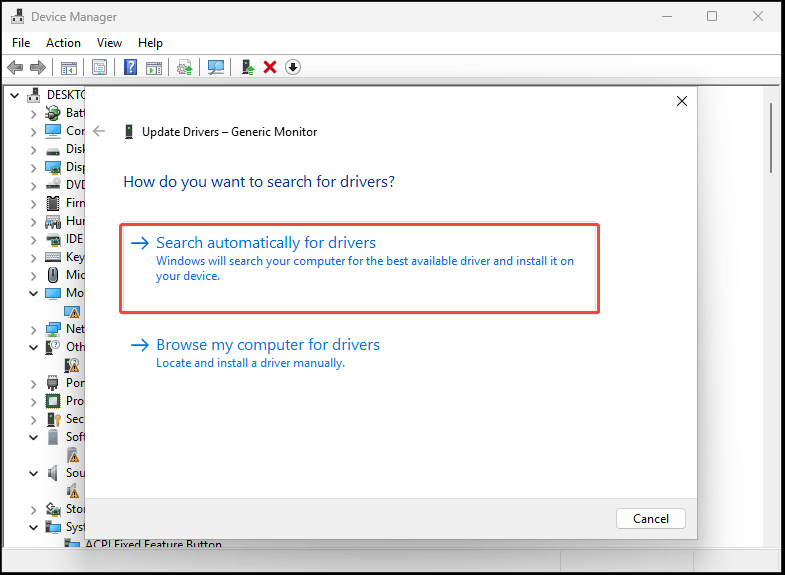The image size is (785, 575).
Task: Expand the DVD drives category
Action: point(33,186)
